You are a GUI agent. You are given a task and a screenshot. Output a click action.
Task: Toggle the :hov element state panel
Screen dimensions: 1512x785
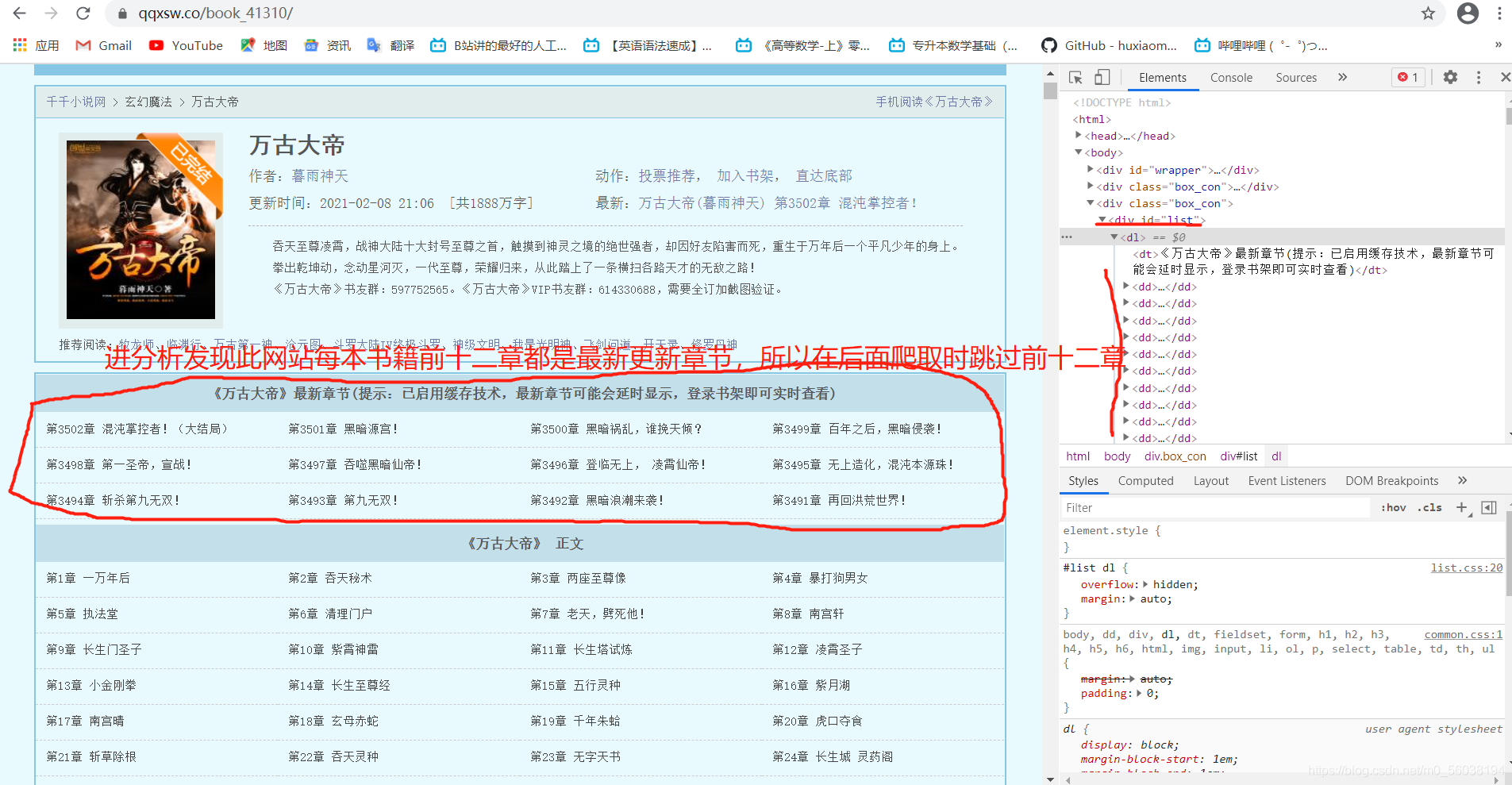point(1393,507)
